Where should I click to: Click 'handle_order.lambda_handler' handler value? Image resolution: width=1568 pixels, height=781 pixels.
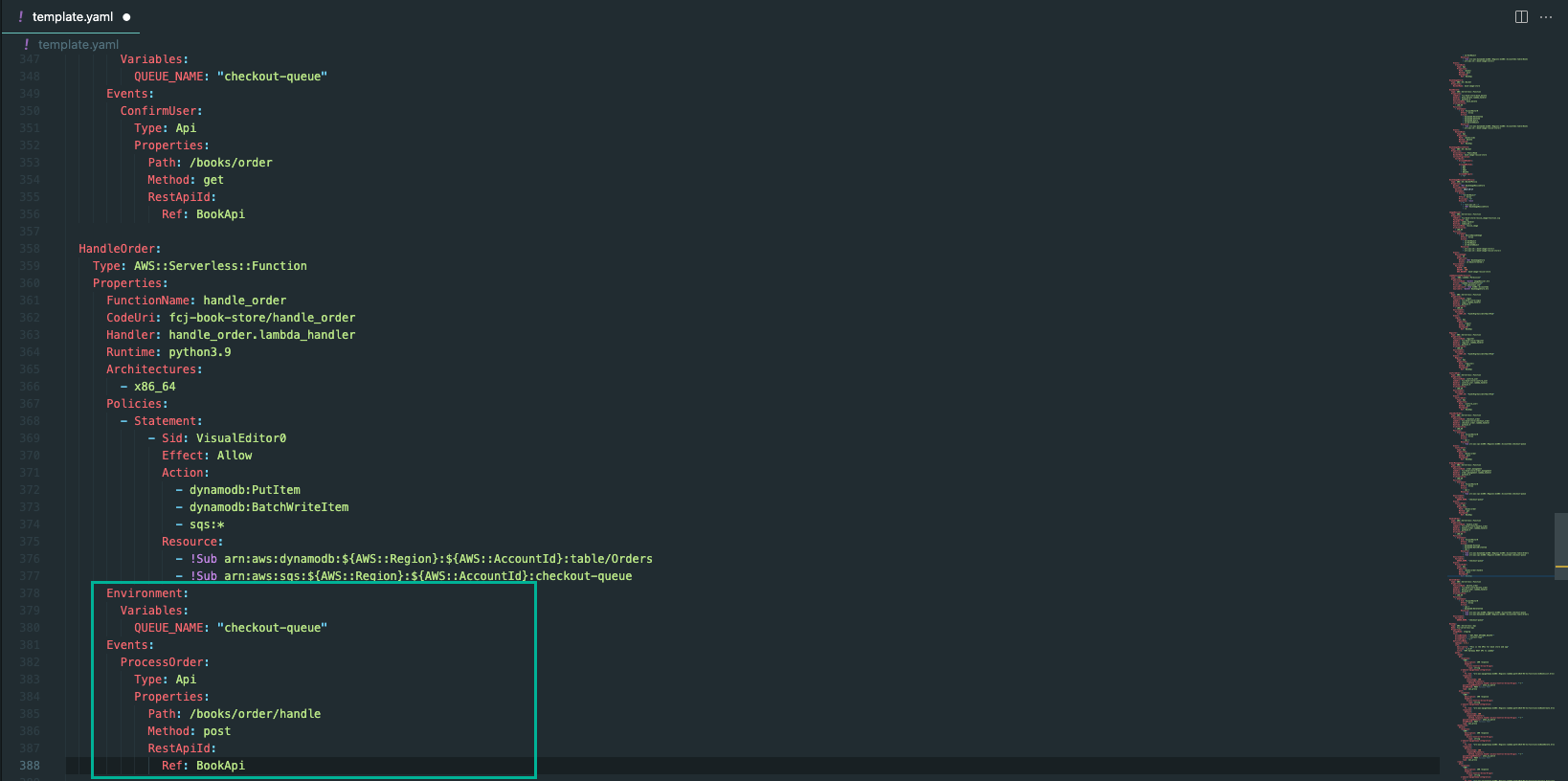pyautogui.click(x=262, y=335)
